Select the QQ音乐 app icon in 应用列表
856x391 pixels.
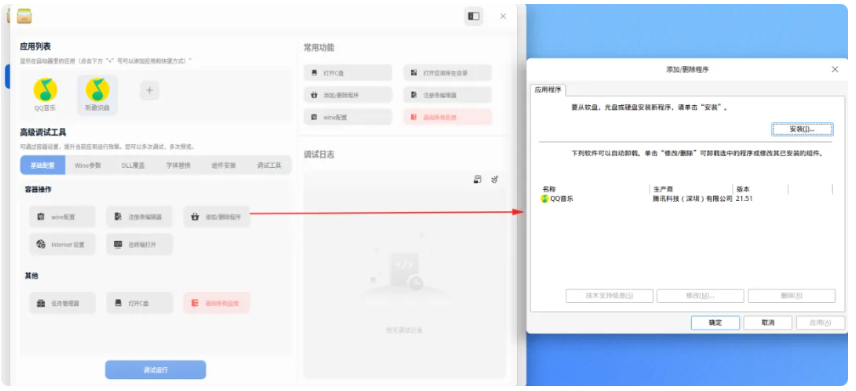click(x=45, y=90)
